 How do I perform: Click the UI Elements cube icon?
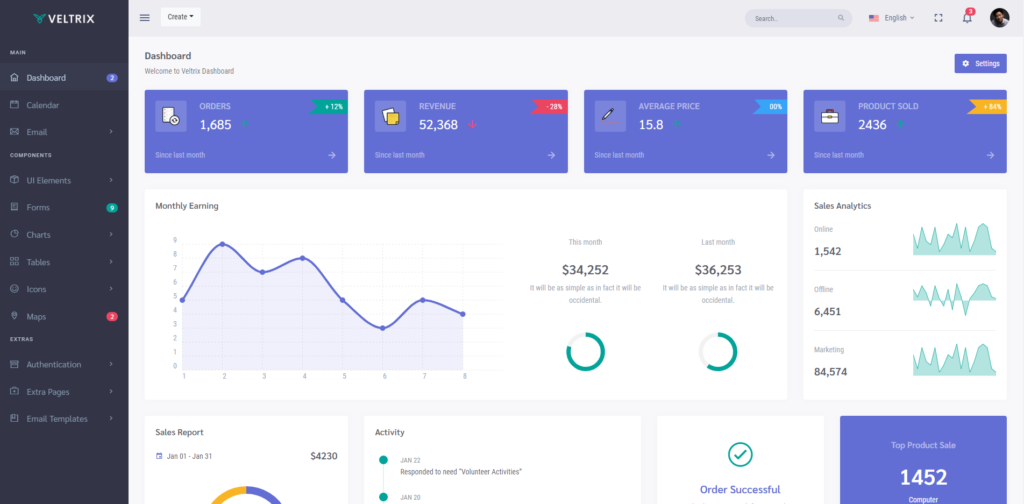(14, 180)
